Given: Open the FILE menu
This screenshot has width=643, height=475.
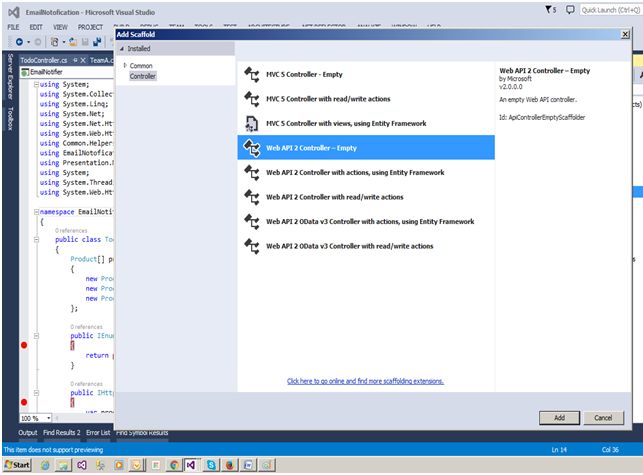Looking at the screenshot, I should pos(13,27).
